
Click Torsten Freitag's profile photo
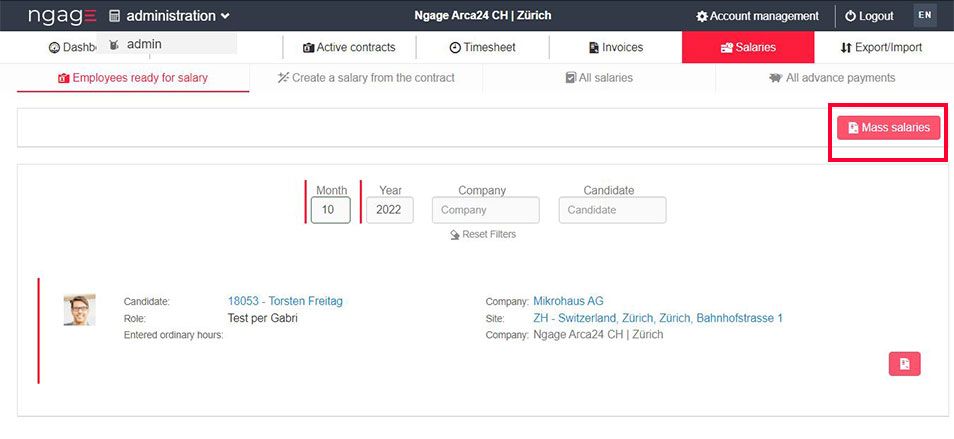79,310
